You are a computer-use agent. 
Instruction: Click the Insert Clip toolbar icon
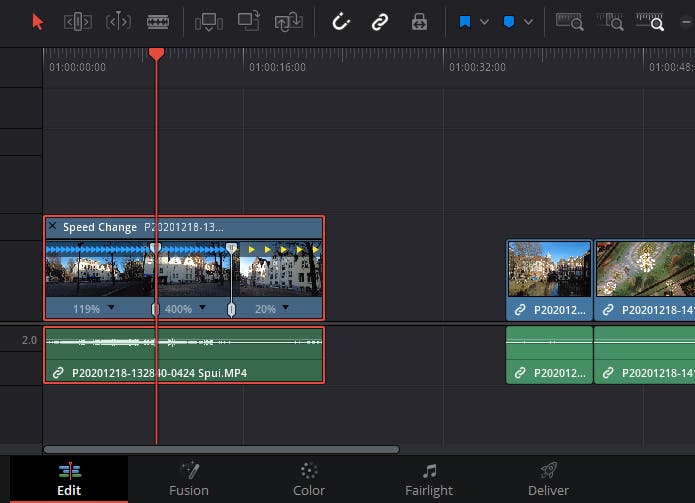pyautogui.click(x=209, y=21)
